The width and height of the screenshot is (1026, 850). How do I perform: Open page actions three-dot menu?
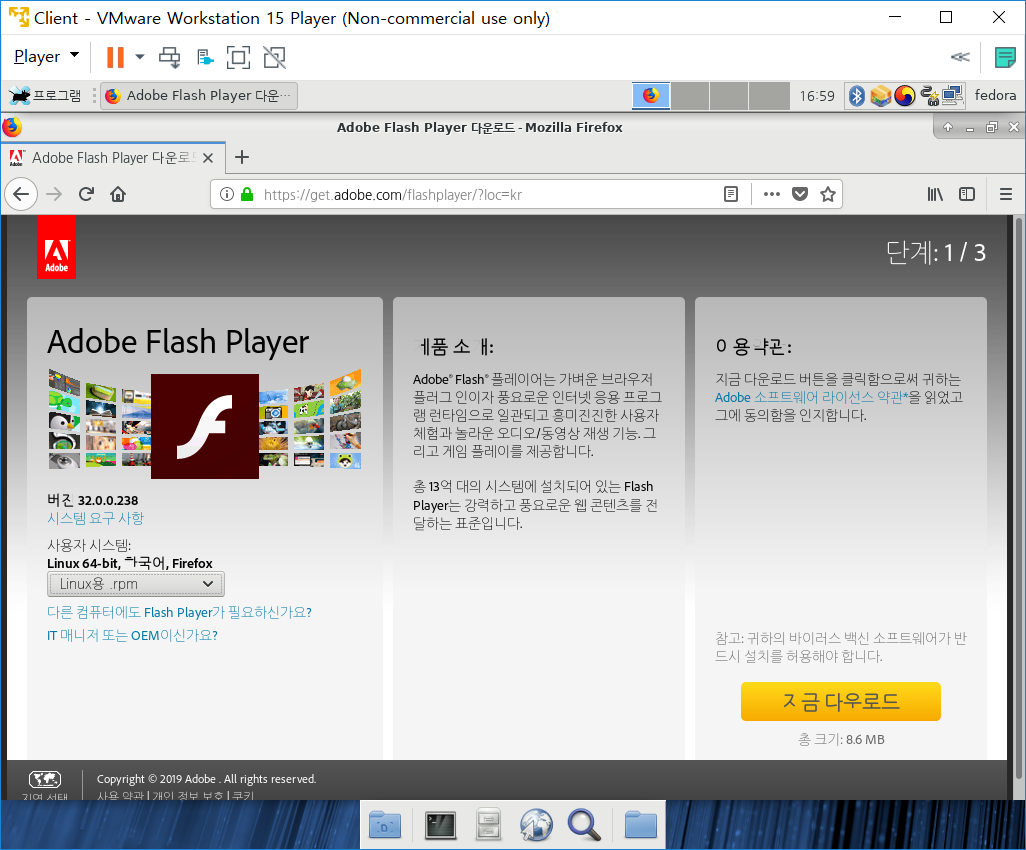click(771, 194)
